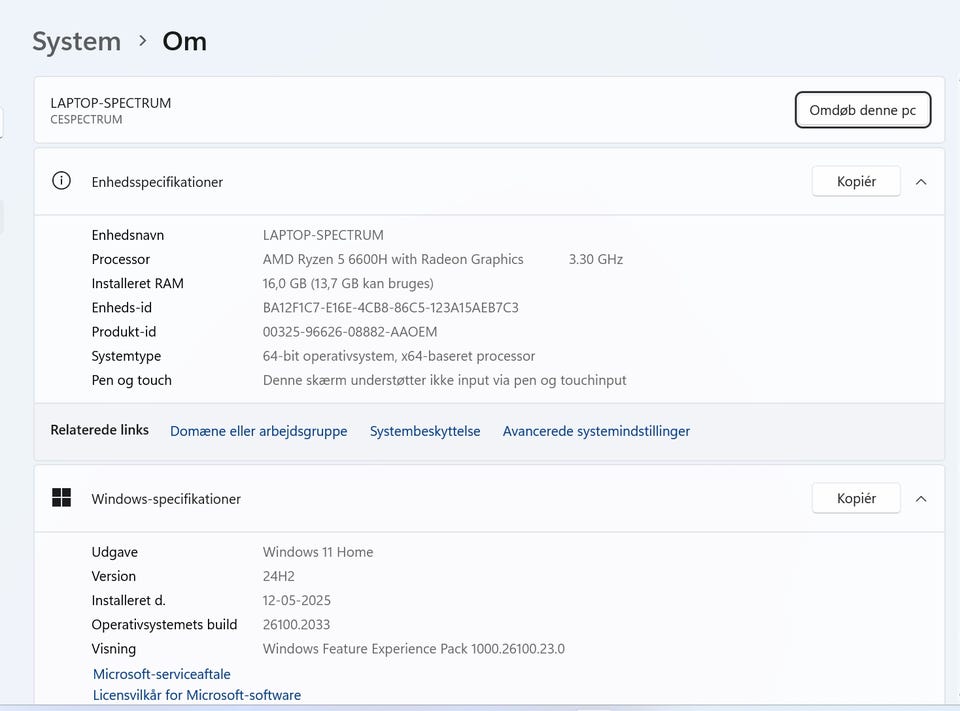Collapse the Enhedsspecifikationer section with its chevron

pos(921,182)
